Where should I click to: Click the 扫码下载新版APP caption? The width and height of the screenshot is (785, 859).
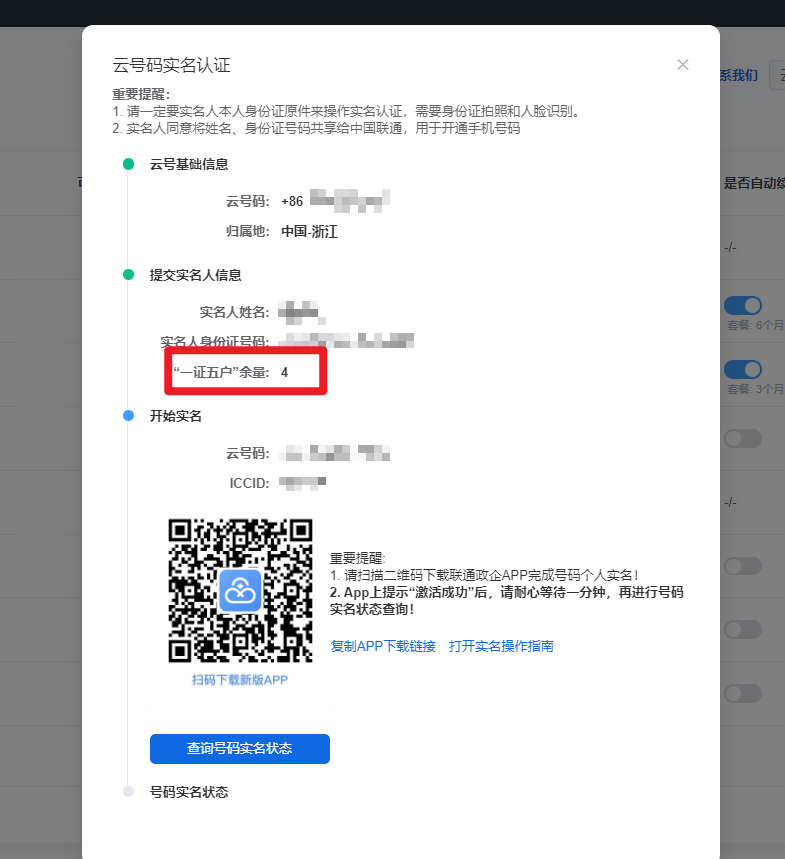(x=240, y=680)
